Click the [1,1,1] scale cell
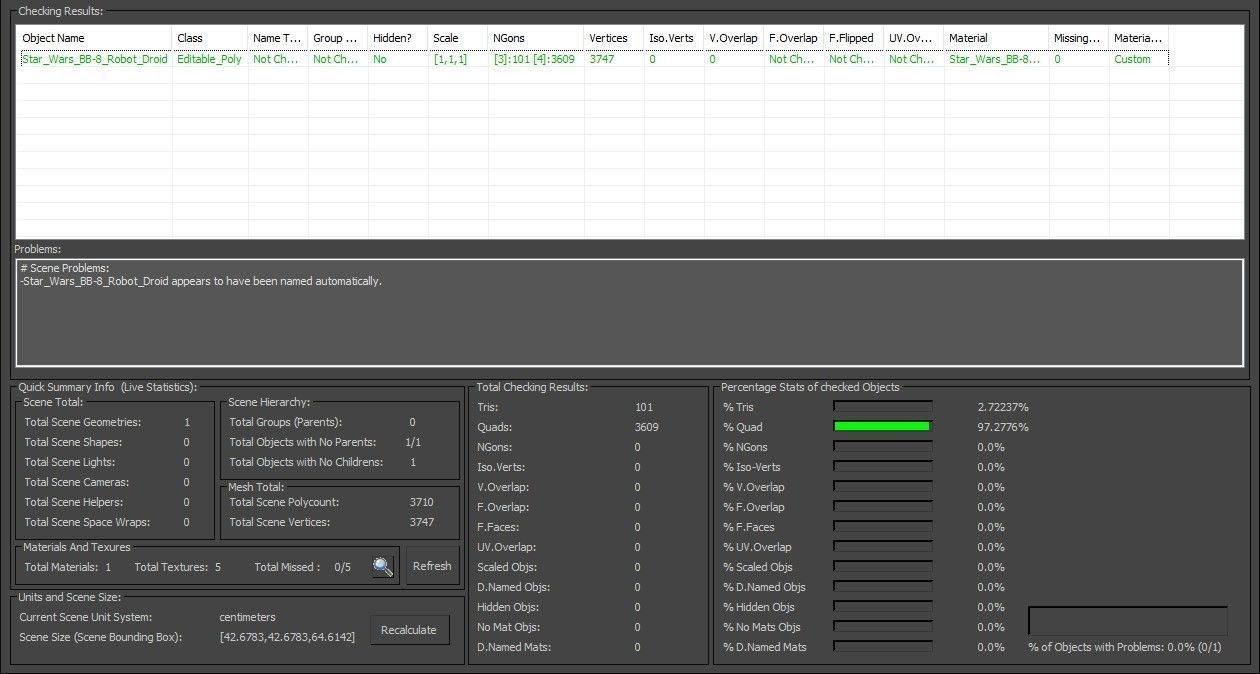 [x=450, y=59]
